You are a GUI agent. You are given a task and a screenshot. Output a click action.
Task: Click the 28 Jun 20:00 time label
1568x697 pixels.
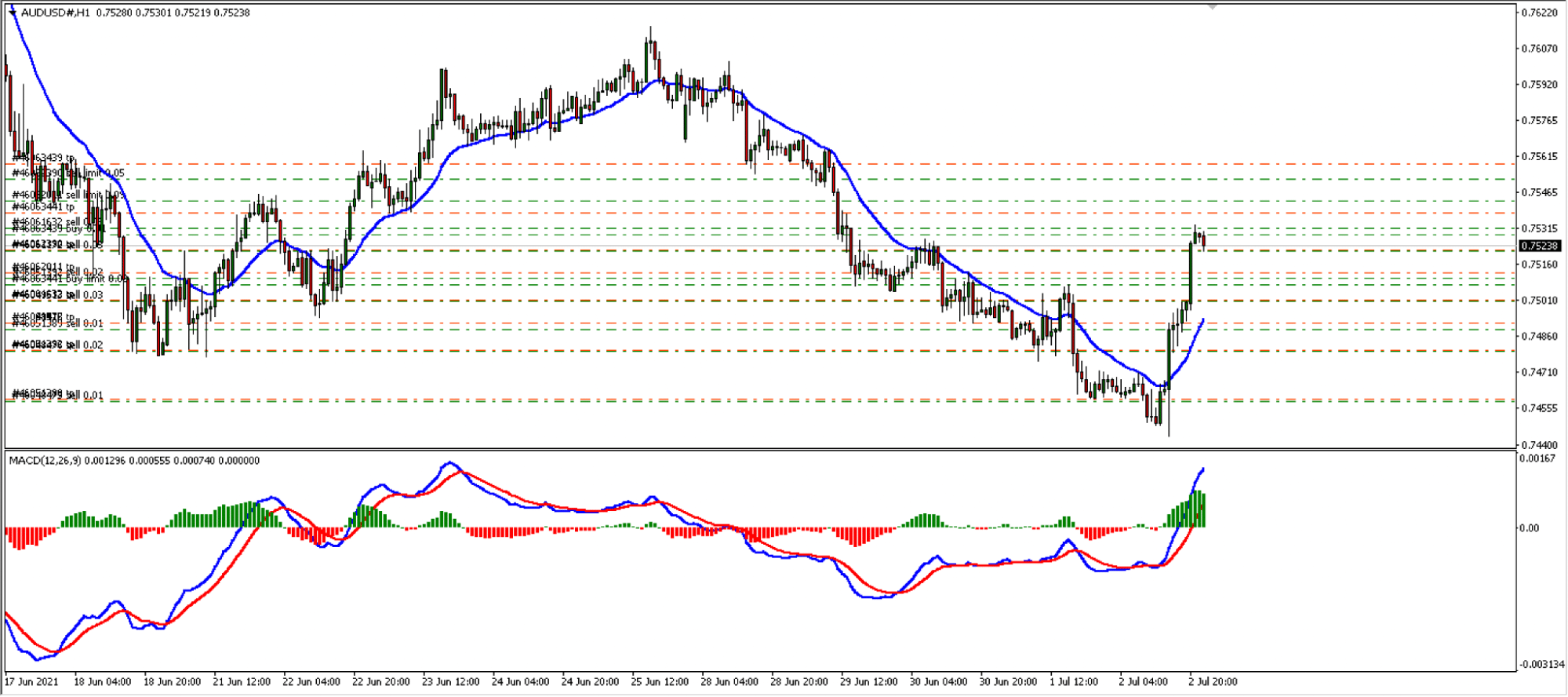click(x=799, y=681)
